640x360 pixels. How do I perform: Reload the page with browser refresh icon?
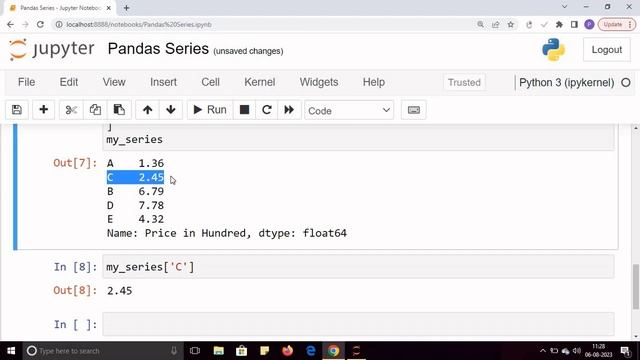[x=40, y=24]
